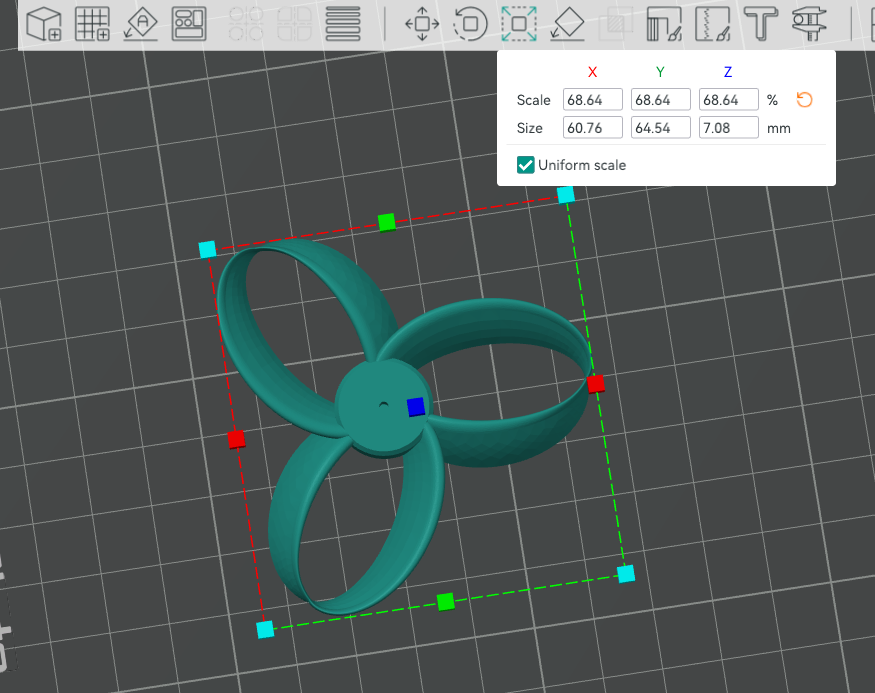Run the Auto orient tool
The height and width of the screenshot is (693, 875).
point(141,24)
